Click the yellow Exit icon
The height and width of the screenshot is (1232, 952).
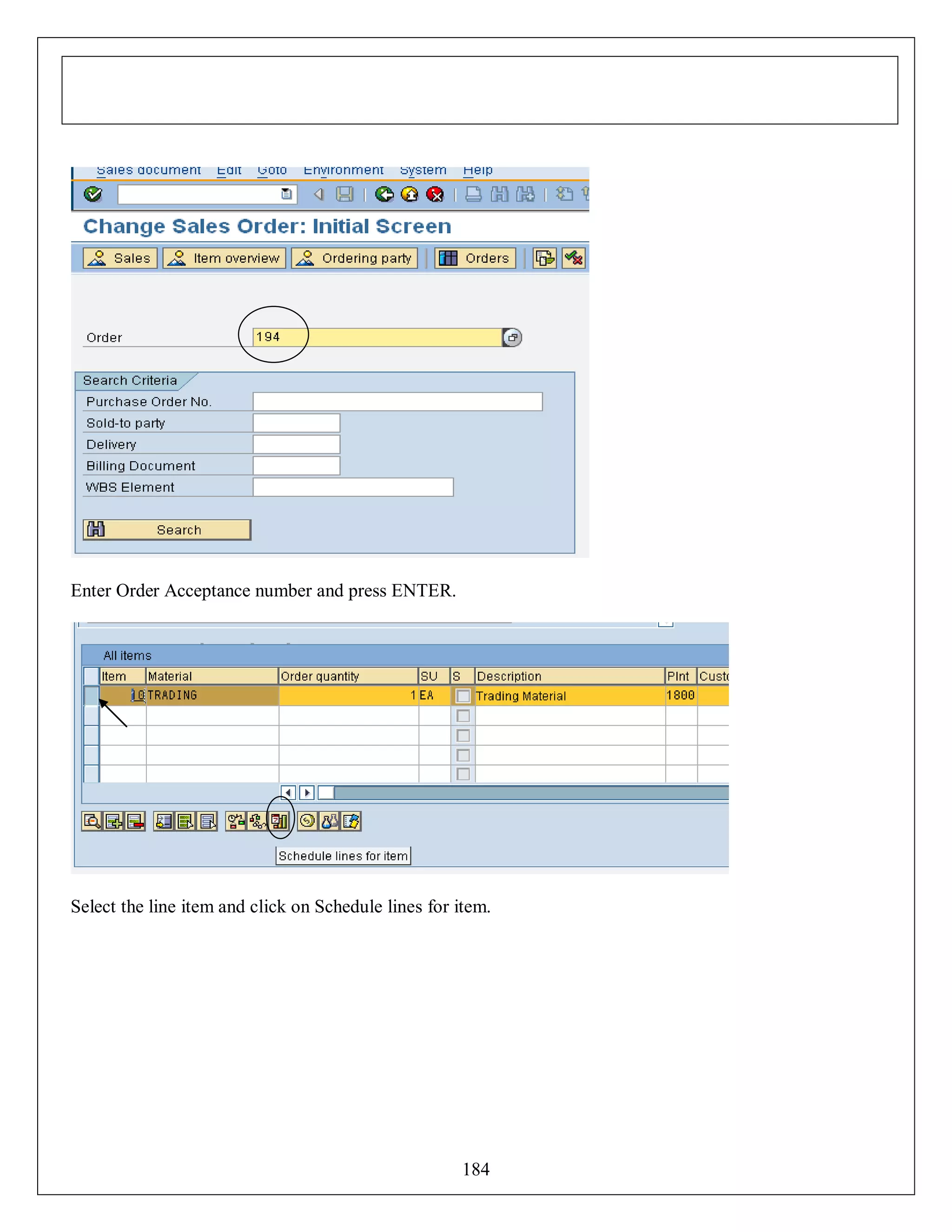pyautogui.click(x=410, y=195)
